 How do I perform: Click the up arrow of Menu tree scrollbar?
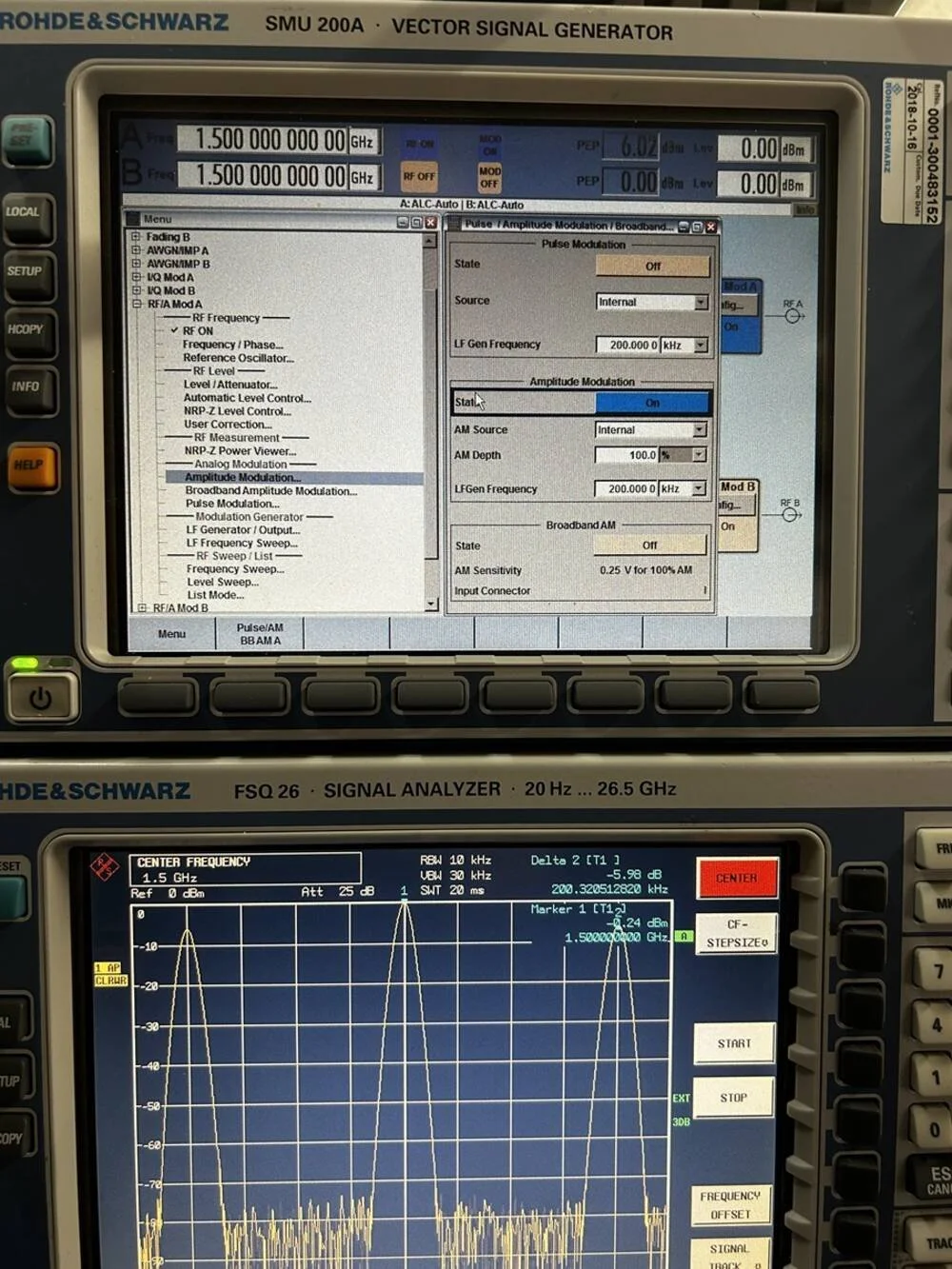tap(430, 241)
